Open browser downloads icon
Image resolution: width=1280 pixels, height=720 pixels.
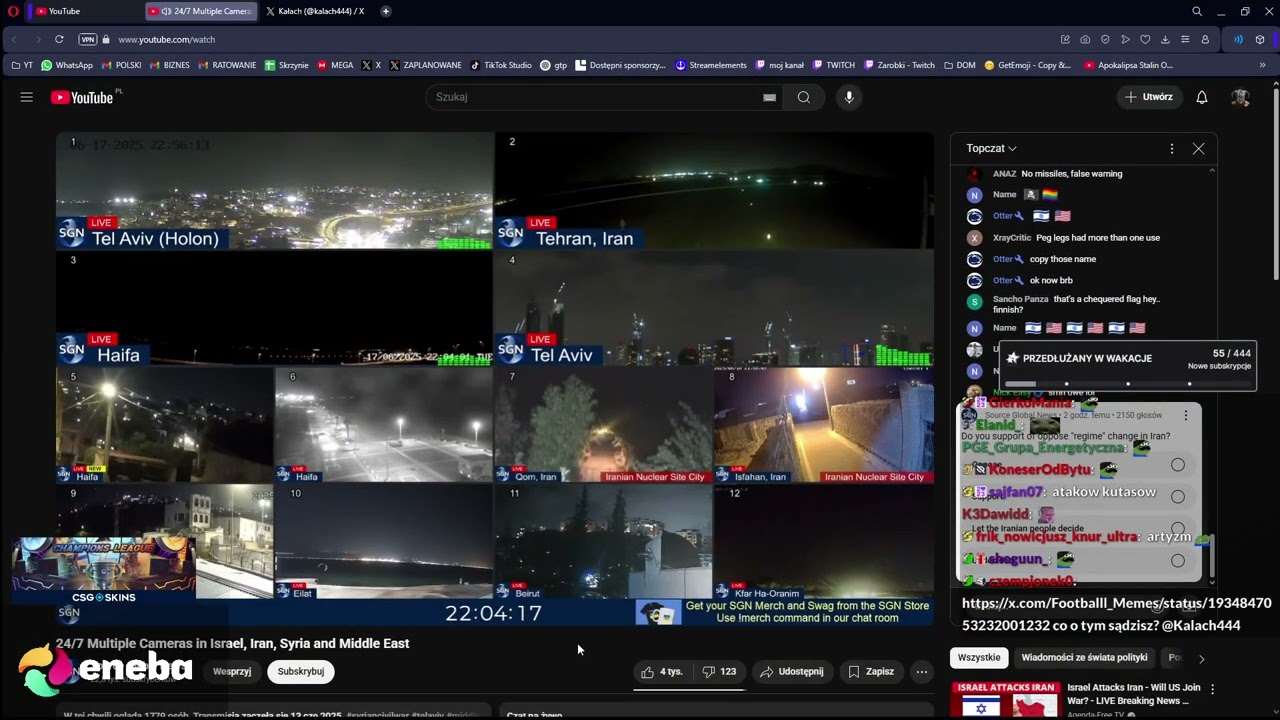(x=1165, y=39)
